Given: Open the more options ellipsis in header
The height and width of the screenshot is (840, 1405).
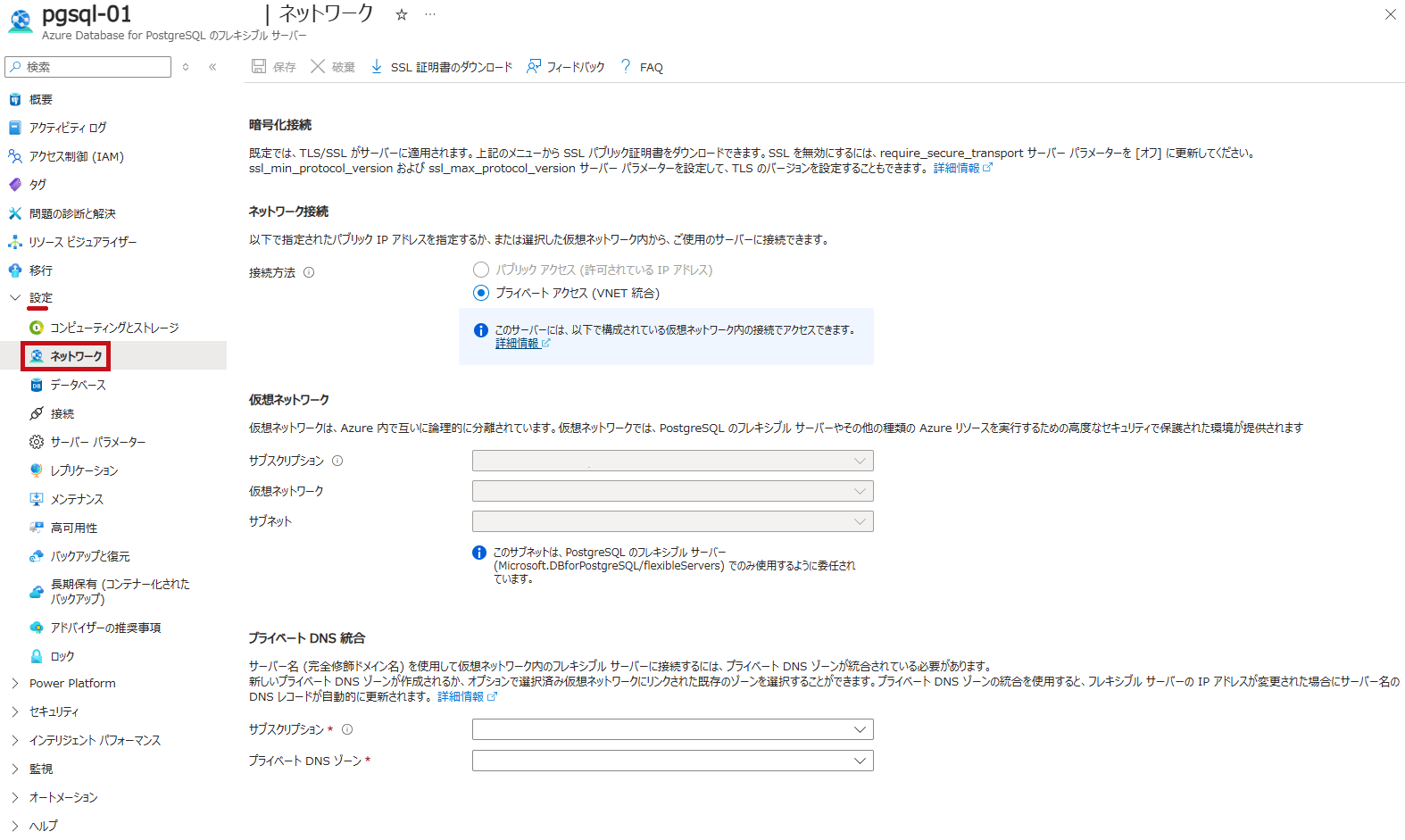Looking at the screenshot, I should 430,14.
